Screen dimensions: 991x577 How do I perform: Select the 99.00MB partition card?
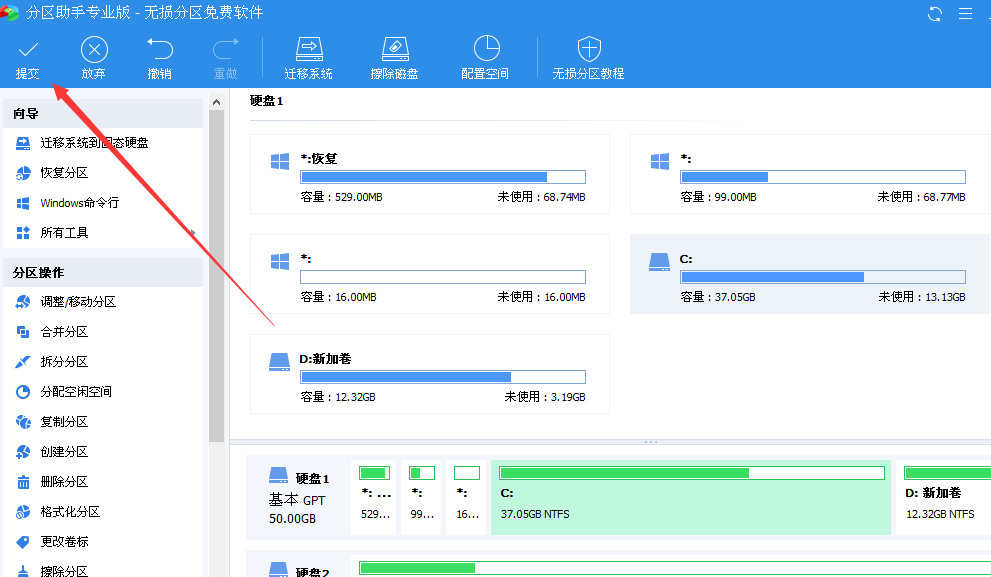click(x=810, y=174)
